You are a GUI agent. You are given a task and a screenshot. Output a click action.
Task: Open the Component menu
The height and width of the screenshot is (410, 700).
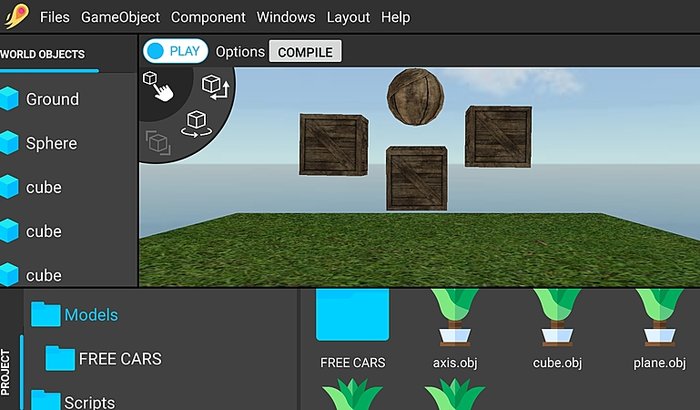click(x=208, y=17)
